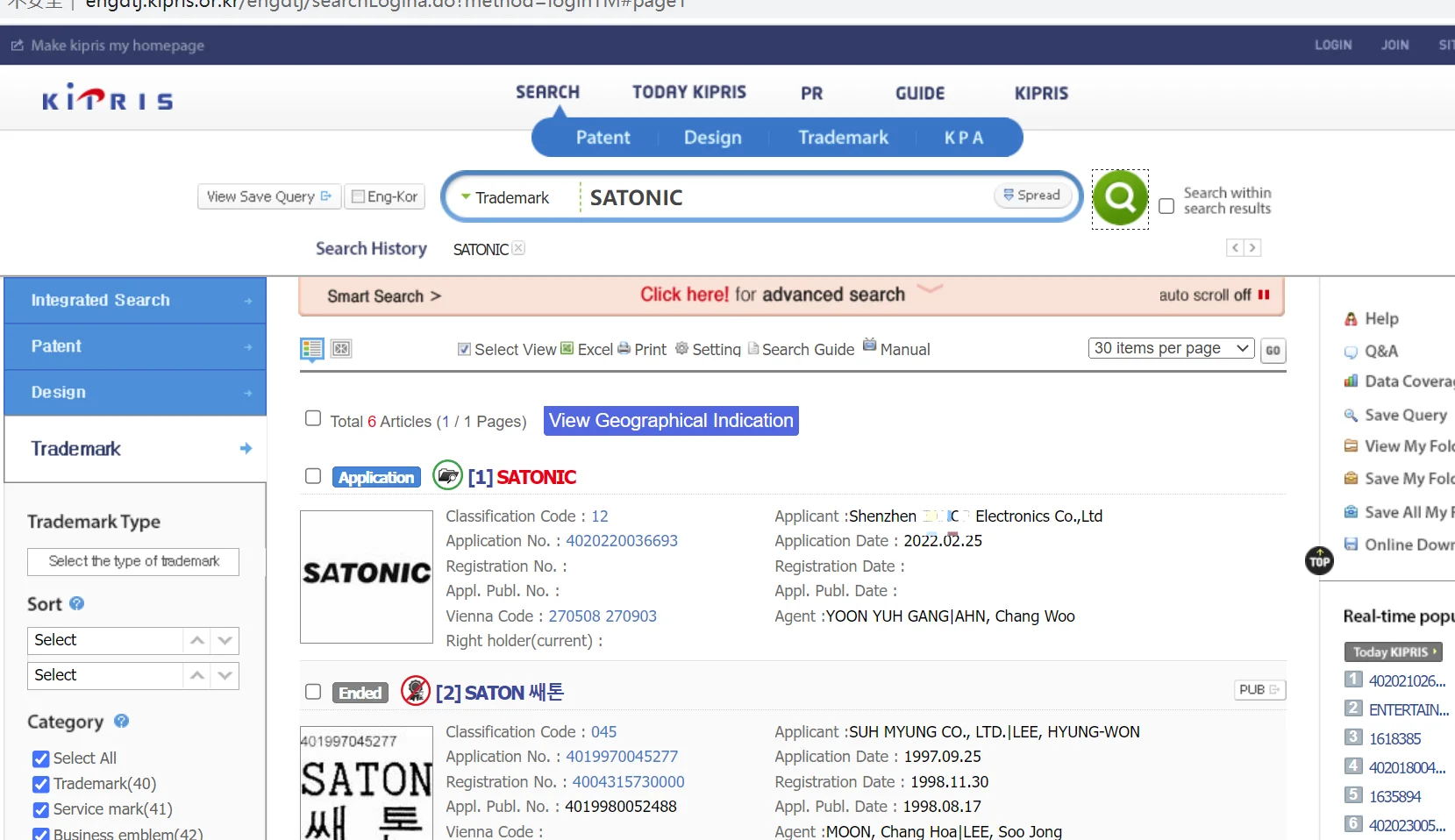Click the green search magnifier button
The width and height of the screenshot is (1455, 840).
click(1120, 198)
